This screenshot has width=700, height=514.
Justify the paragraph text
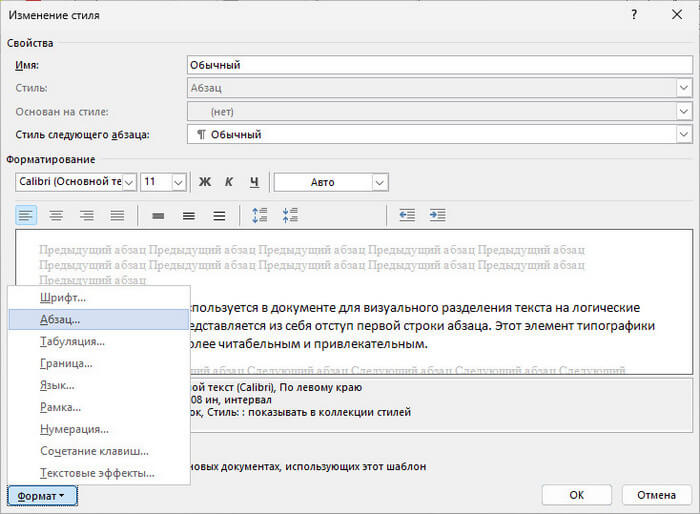coord(117,216)
